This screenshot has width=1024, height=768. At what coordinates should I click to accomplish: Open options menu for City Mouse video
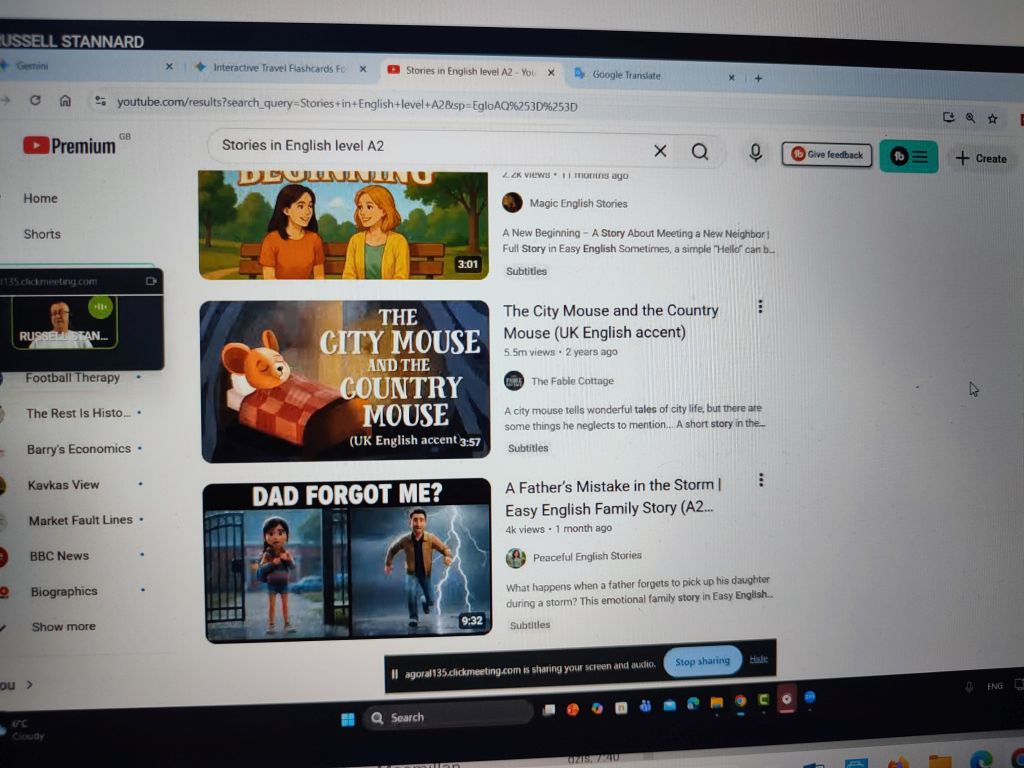point(760,307)
